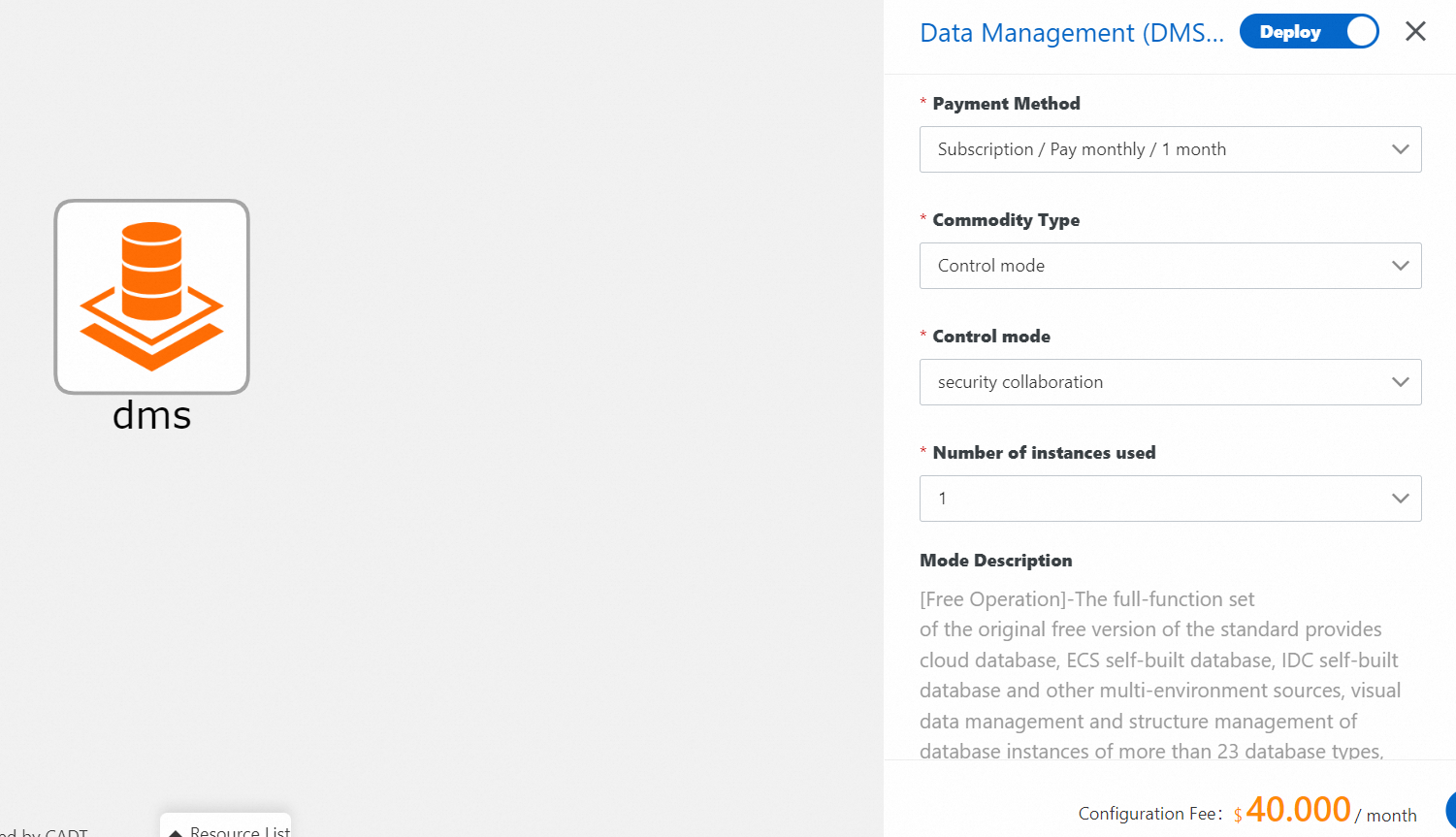Click the Payment Method dropdown arrow icon
1456x837 pixels.
pyautogui.click(x=1400, y=149)
